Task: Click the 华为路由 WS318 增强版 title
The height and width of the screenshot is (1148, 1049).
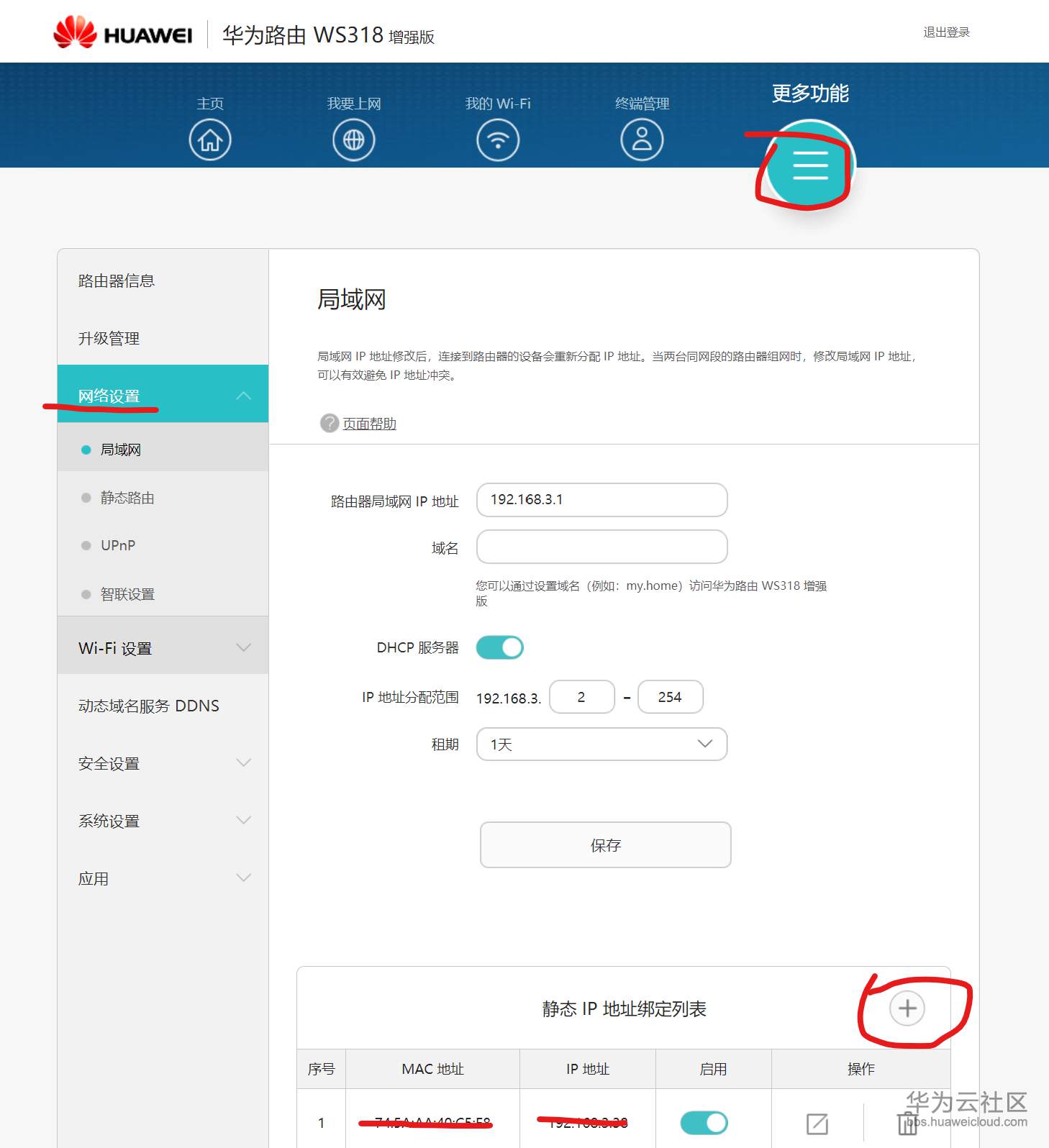Action: pyautogui.click(x=328, y=35)
